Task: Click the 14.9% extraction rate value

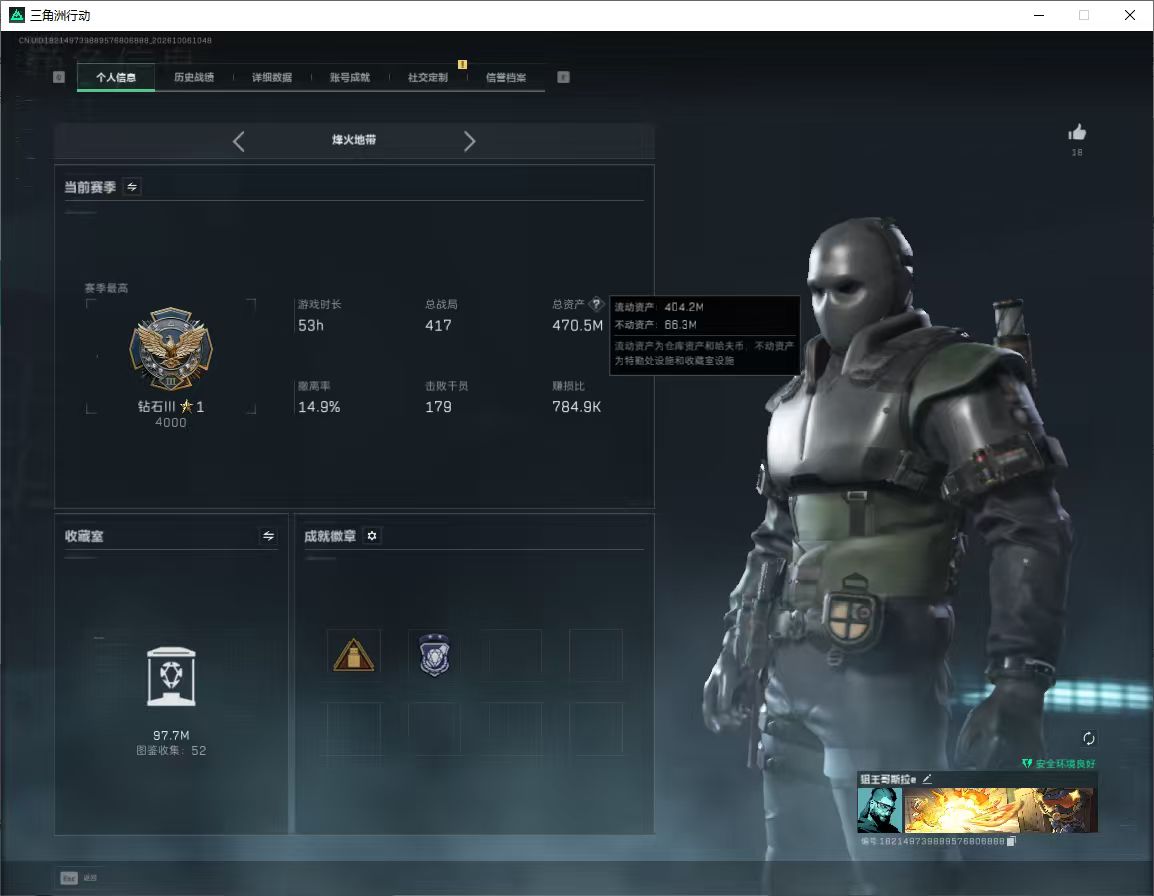Action: click(319, 407)
